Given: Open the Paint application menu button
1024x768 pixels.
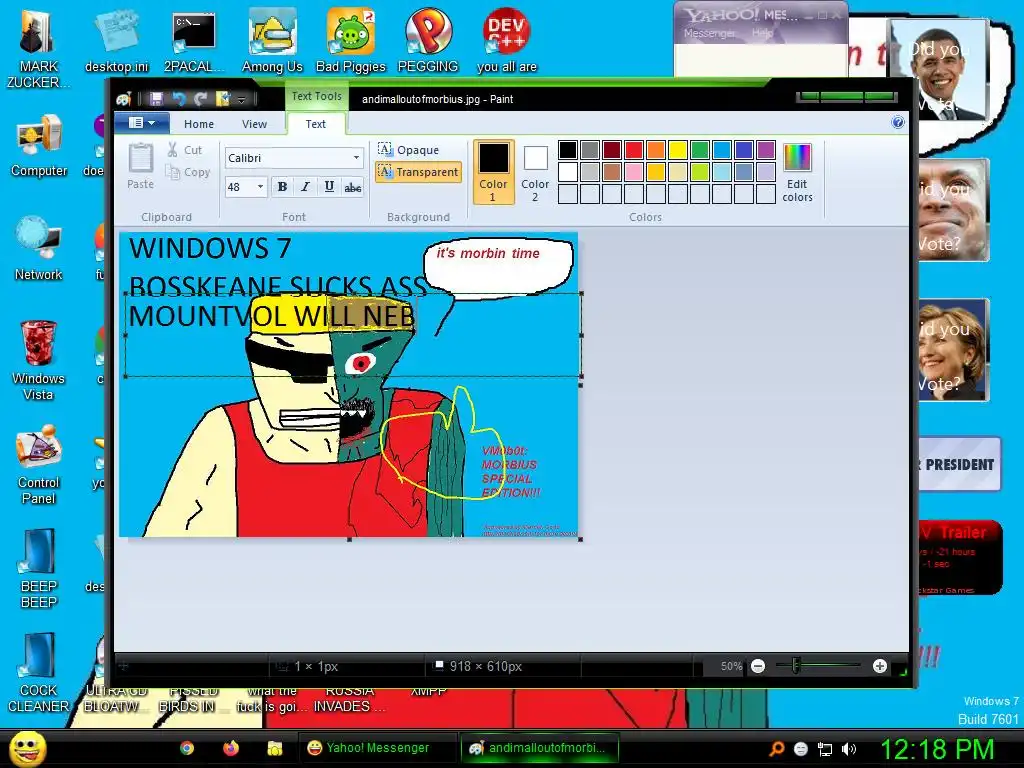Looking at the screenshot, I should coord(142,123).
